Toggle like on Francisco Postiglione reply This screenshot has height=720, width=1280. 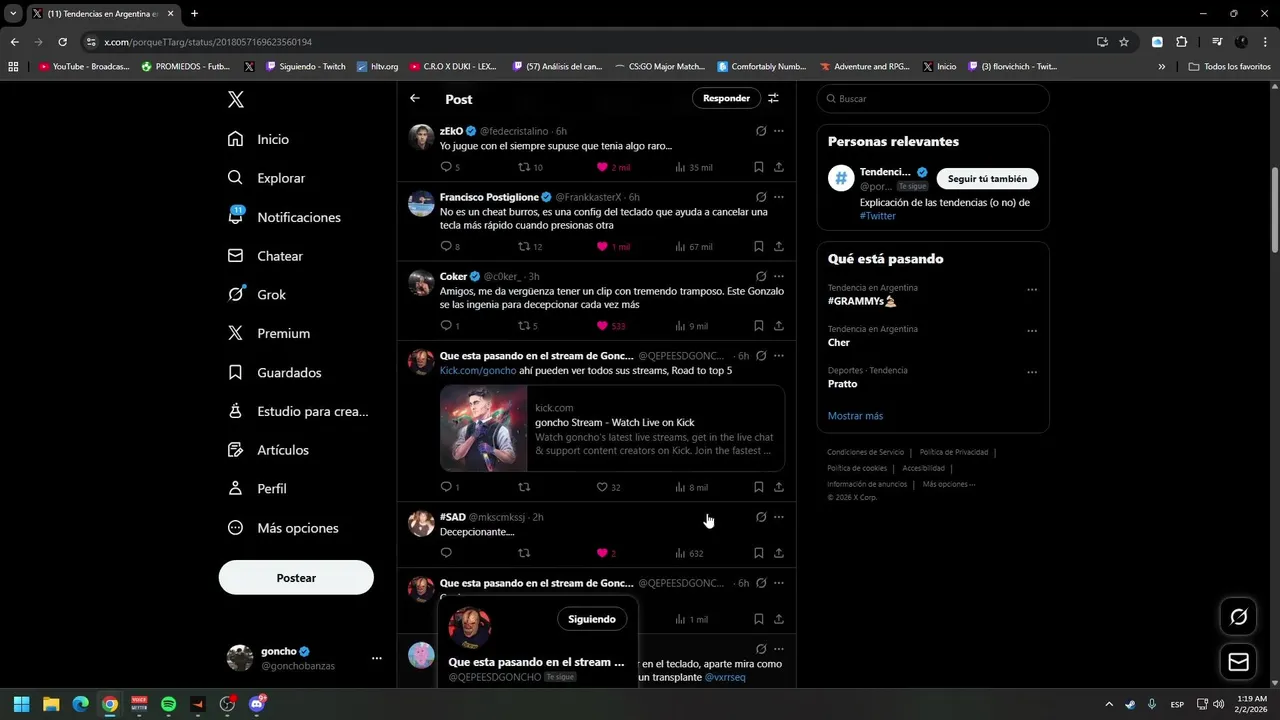(602, 246)
